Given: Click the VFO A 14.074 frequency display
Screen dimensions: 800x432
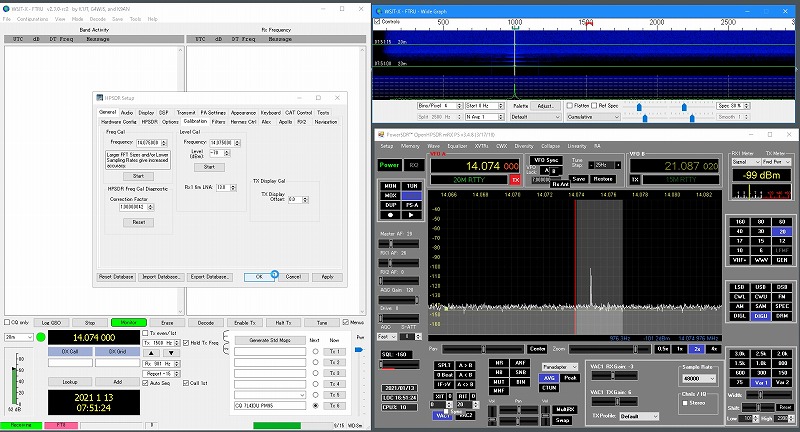Looking at the screenshot, I should [475, 166].
